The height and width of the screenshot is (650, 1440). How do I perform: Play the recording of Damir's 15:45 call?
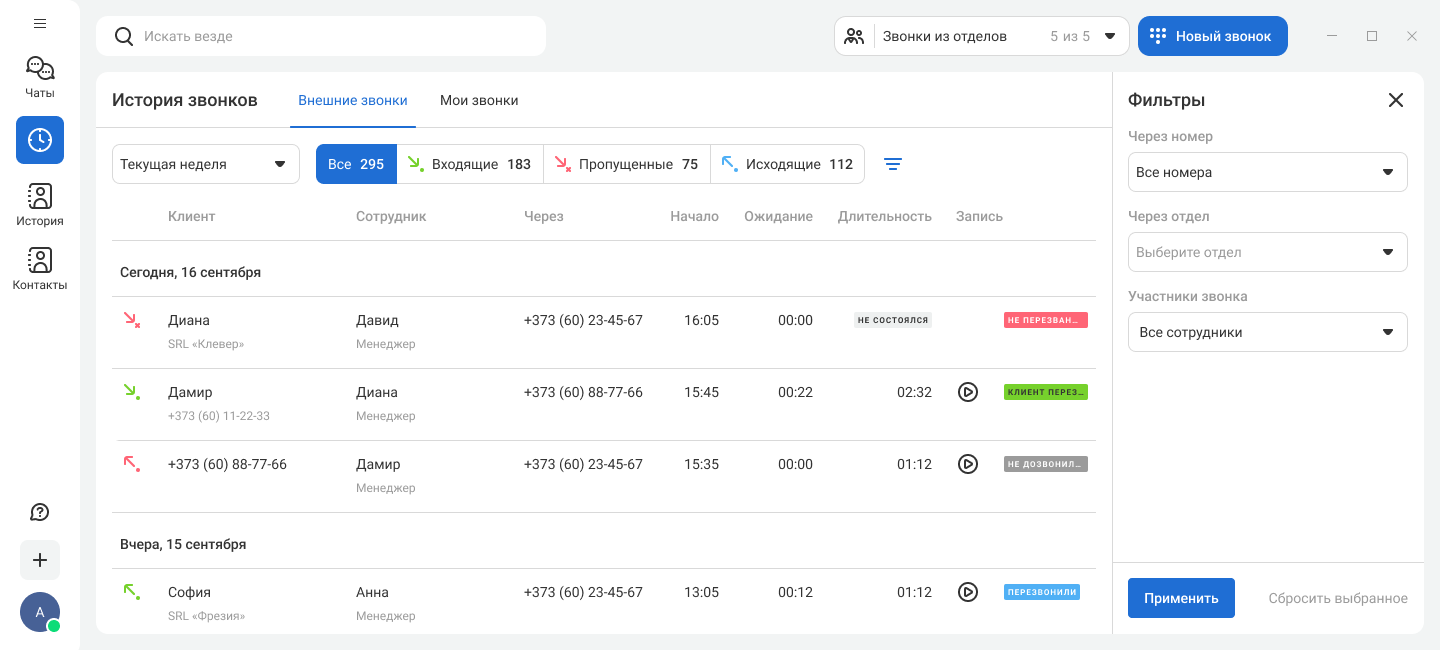pyautogui.click(x=967, y=392)
